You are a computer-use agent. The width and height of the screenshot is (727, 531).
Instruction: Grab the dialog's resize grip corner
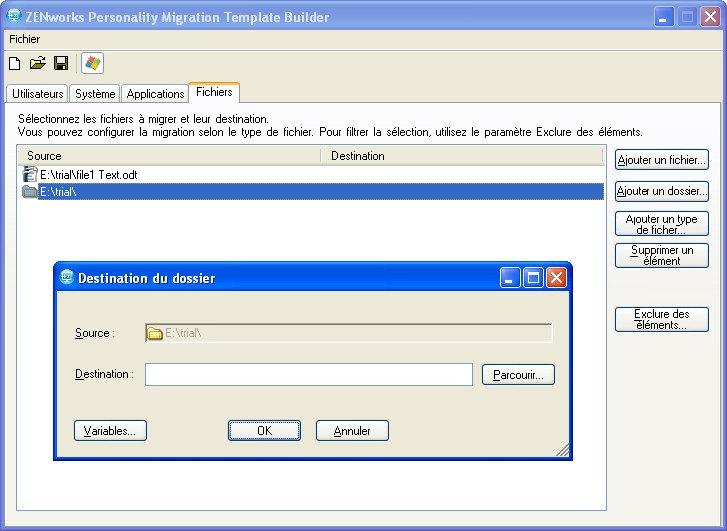tap(563, 450)
